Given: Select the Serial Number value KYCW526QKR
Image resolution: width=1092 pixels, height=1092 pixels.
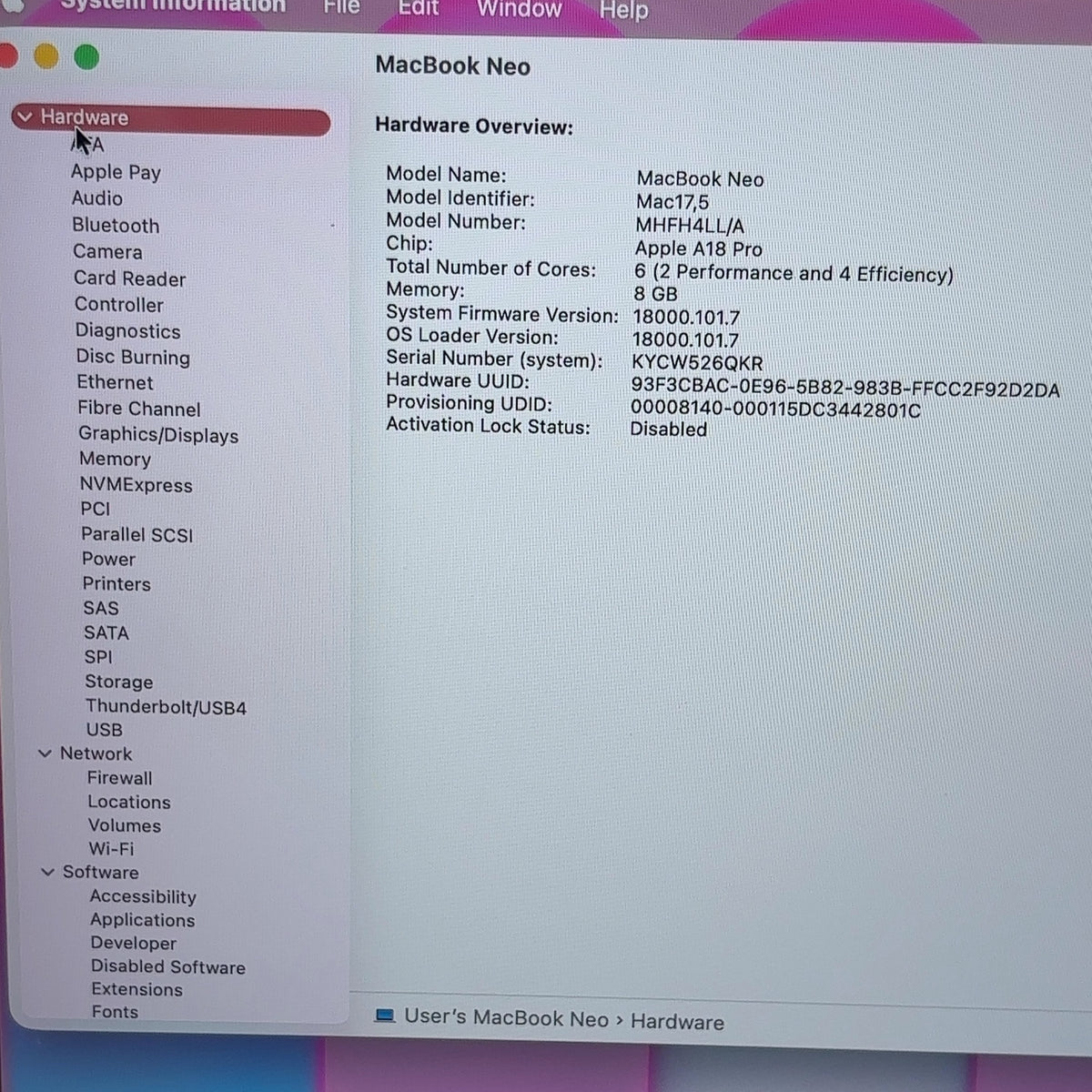Looking at the screenshot, I should coord(697,362).
